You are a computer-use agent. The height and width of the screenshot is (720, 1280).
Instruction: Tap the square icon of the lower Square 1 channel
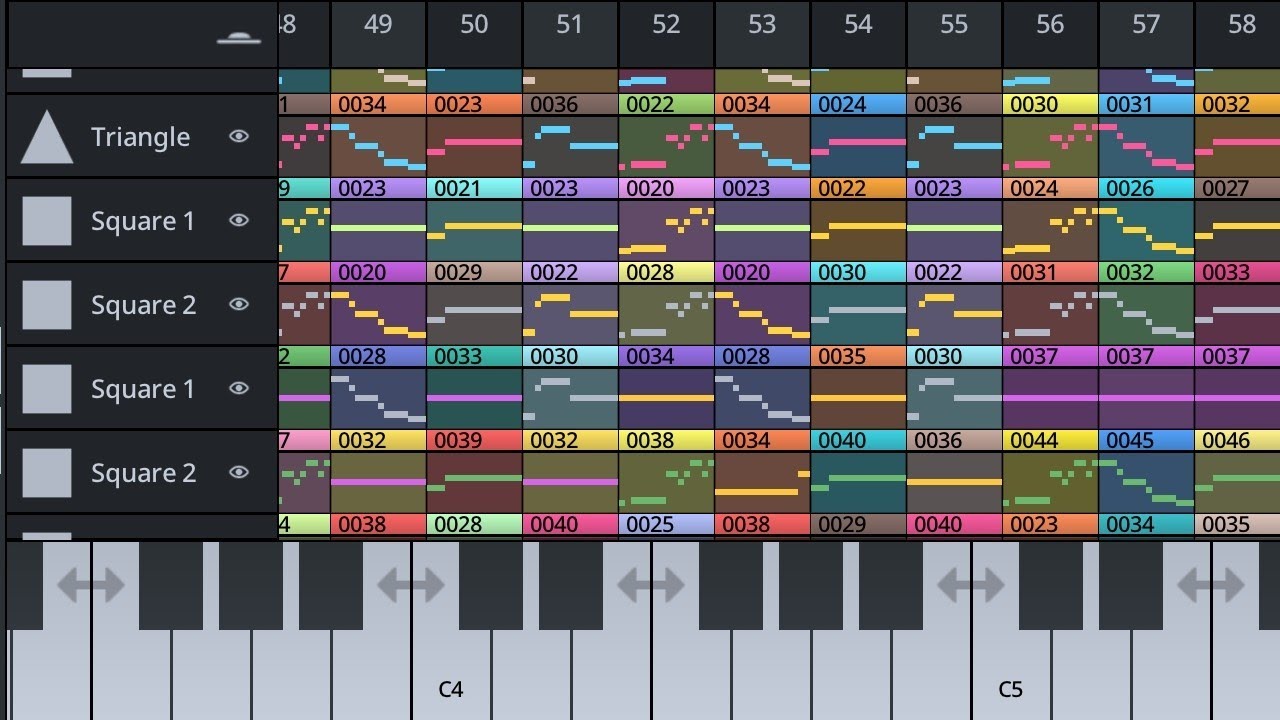point(46,389)
